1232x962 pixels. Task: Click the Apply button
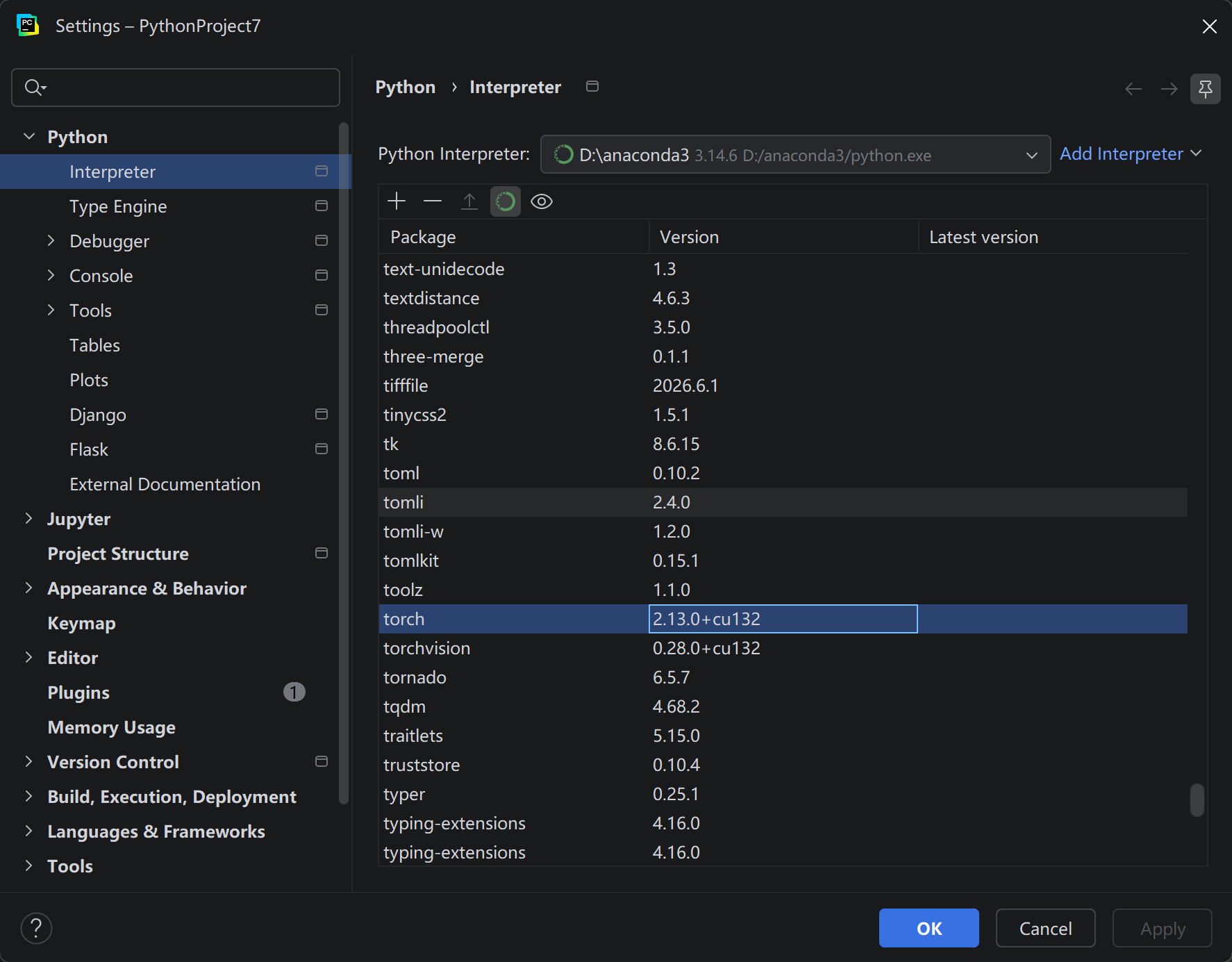[1162, 928]
